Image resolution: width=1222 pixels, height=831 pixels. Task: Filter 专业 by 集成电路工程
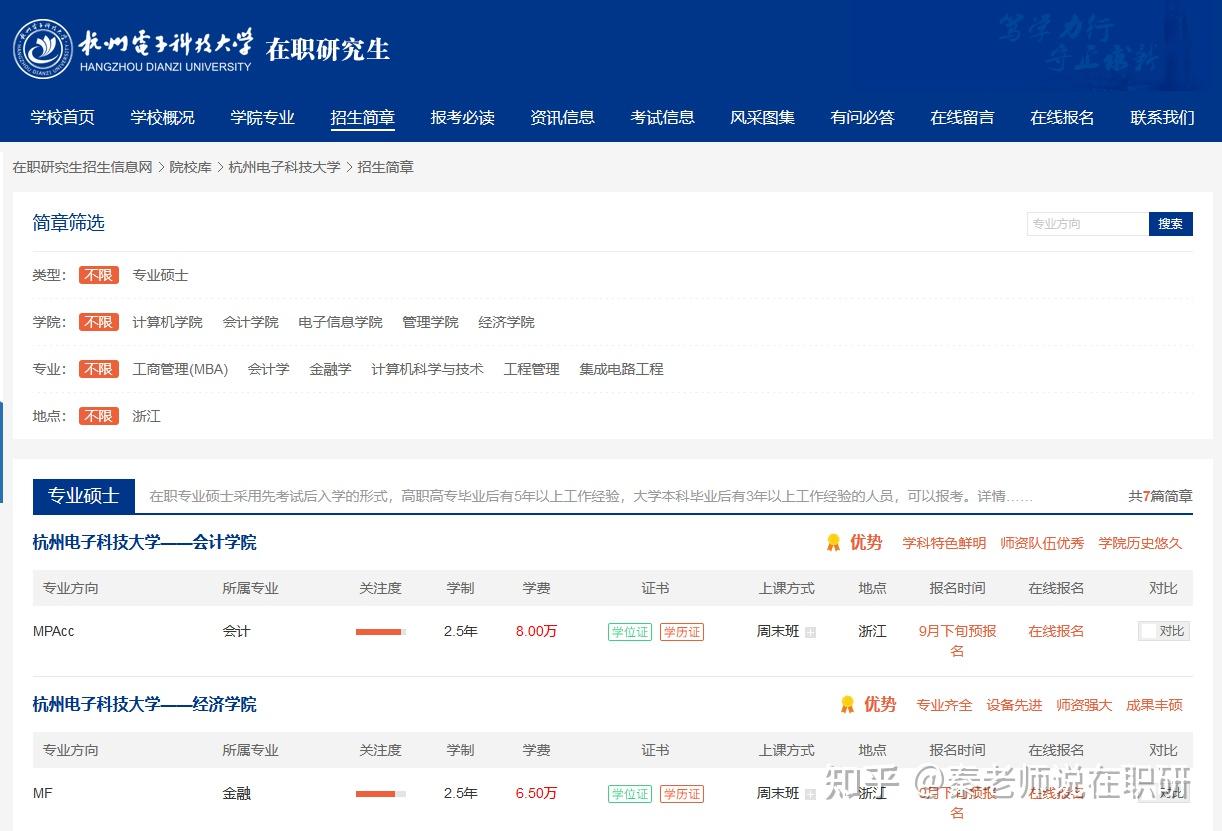pyautogui.click(x=622, y=369)
